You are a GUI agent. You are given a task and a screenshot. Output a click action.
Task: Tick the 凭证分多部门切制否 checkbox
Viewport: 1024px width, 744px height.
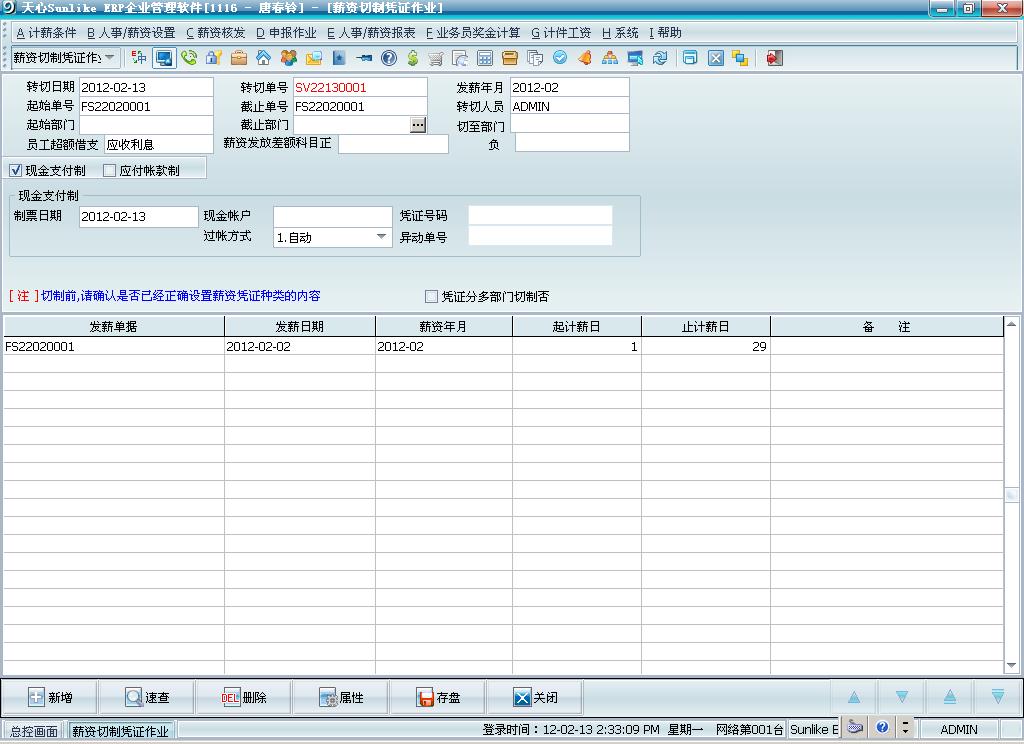click(x=431, y=297)
